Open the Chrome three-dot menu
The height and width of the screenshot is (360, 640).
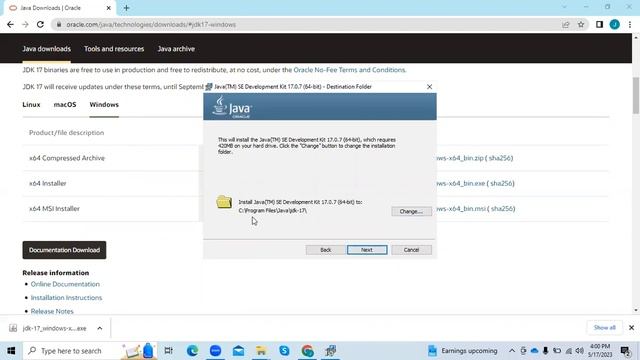coord(630,24)
